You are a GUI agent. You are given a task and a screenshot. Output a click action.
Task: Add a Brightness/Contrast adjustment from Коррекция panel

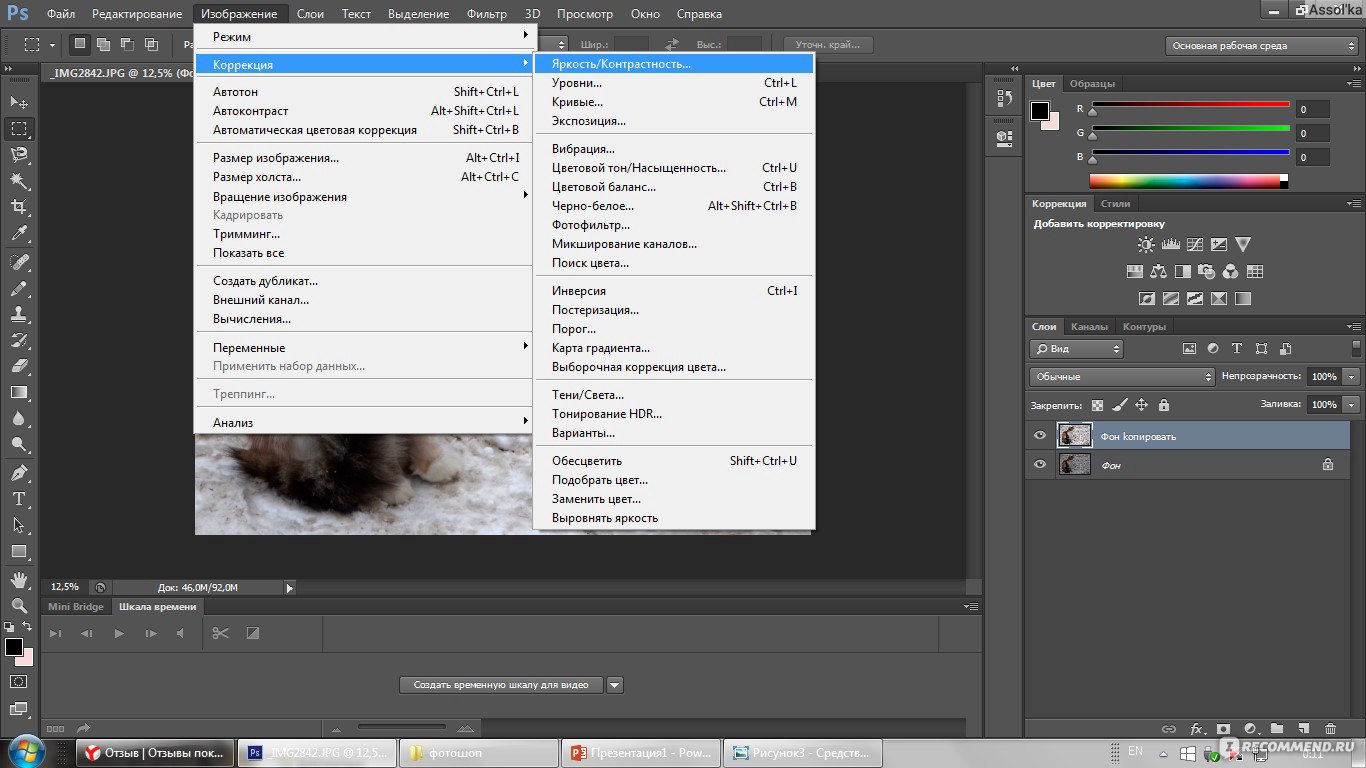[1146, 245]
